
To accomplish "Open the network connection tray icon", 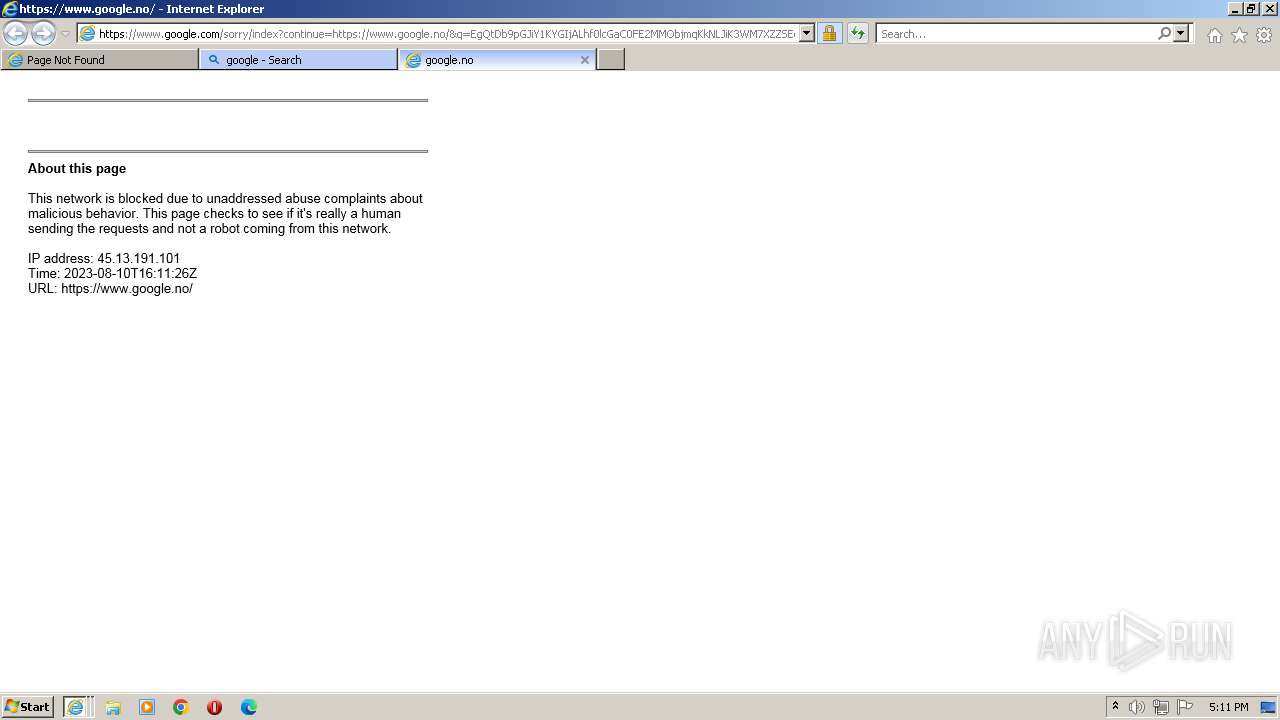I will pos(1161,707).
